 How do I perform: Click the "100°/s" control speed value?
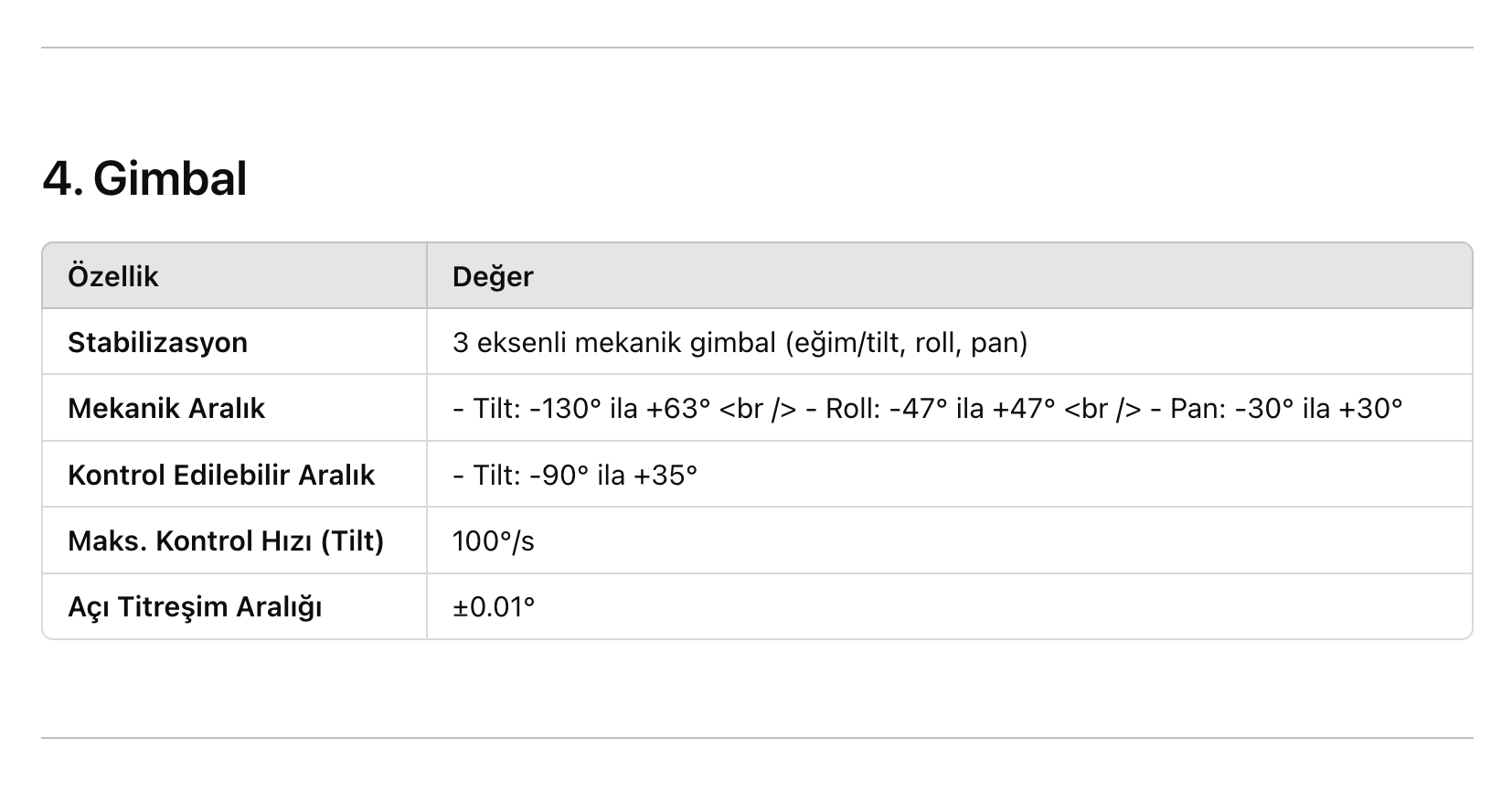point(494,540)
